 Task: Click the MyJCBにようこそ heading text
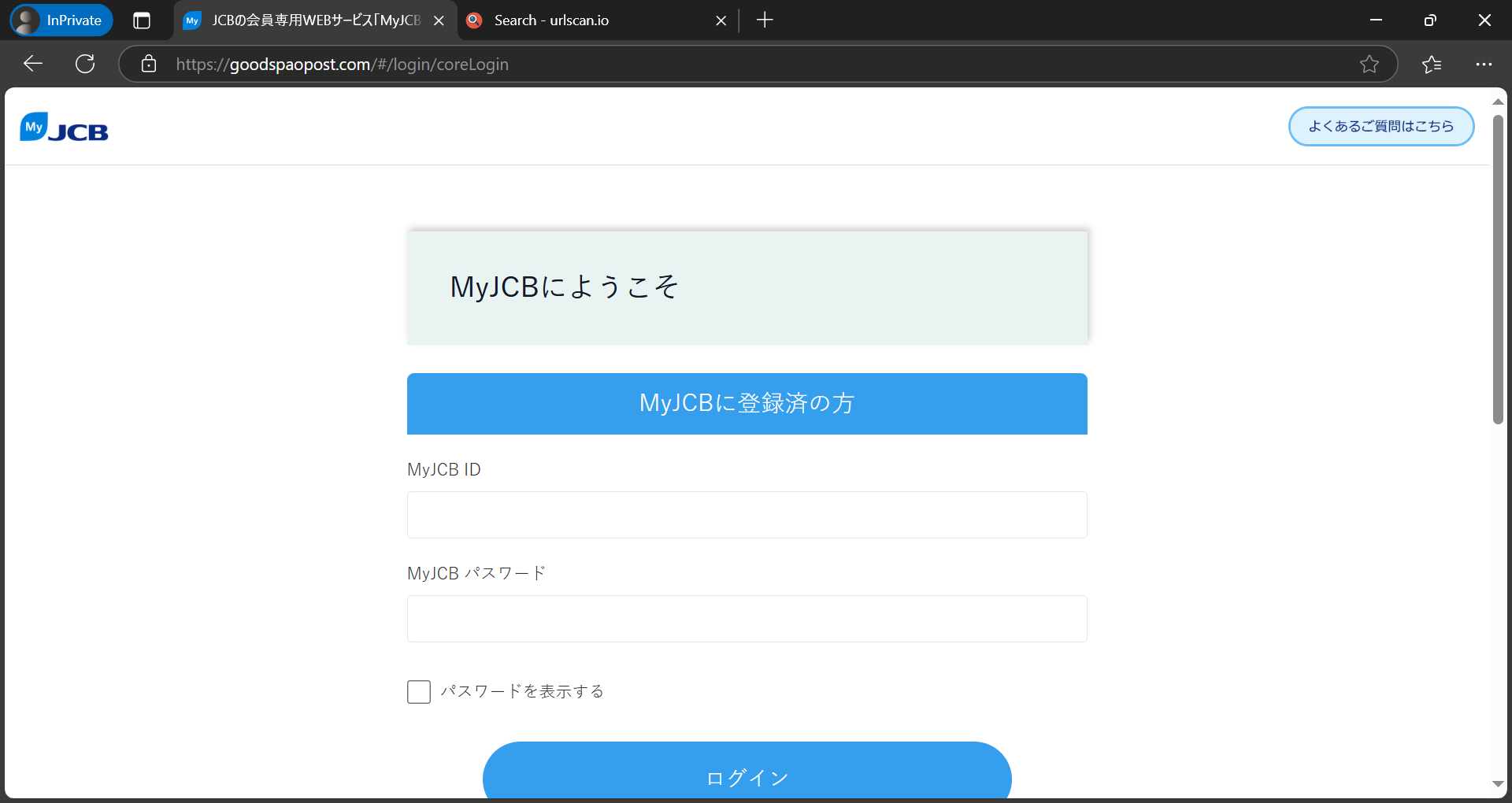click(564, 287)
